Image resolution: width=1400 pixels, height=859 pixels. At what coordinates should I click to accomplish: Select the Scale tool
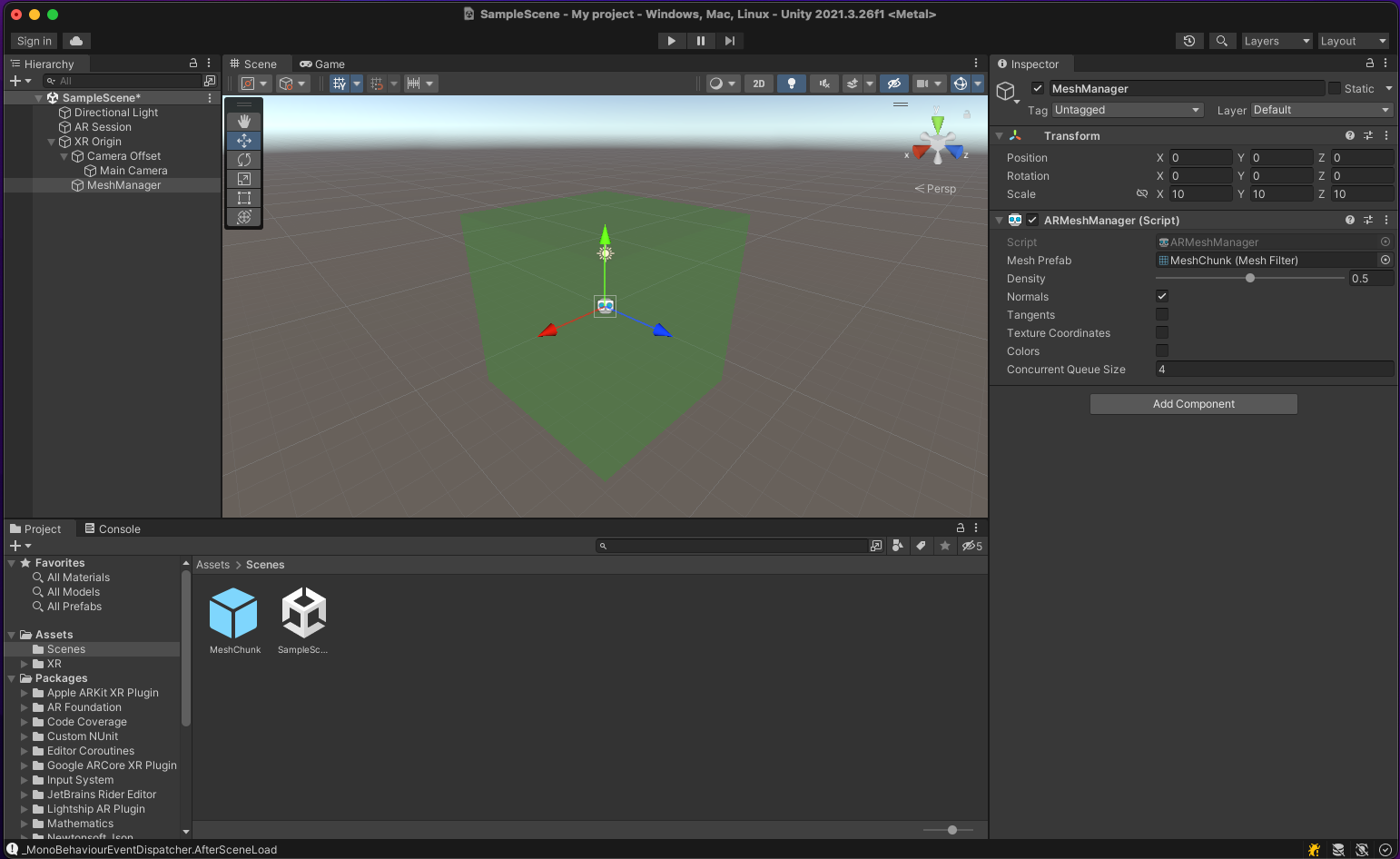[x=243, y=179]
